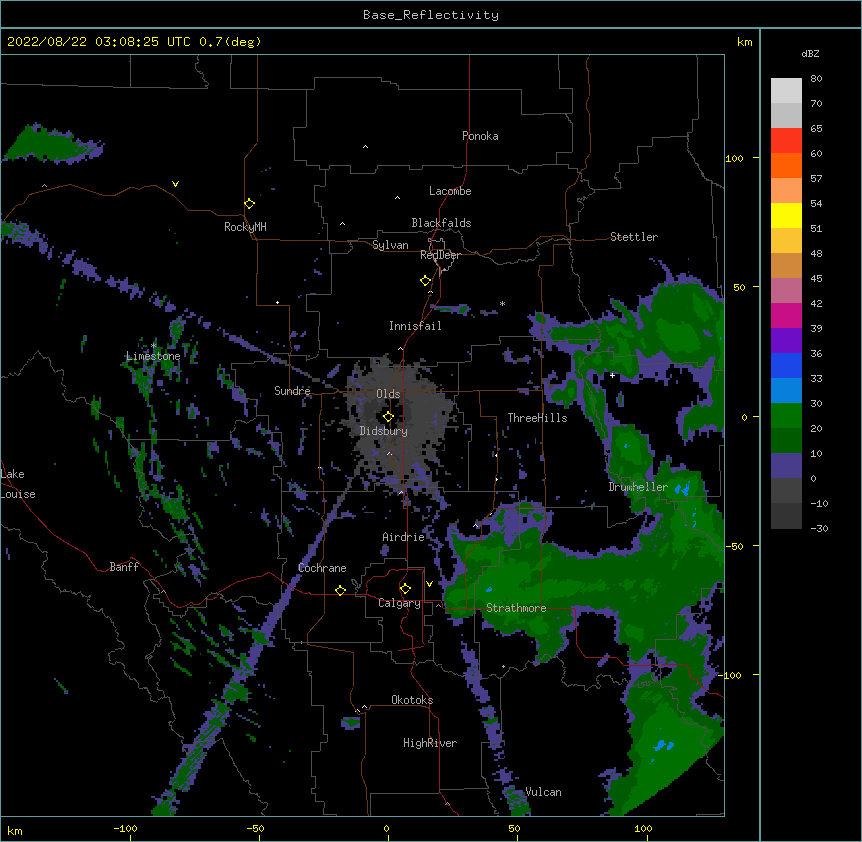Click the yellow diamond marker near RockyMH

[x=249, y=203]
